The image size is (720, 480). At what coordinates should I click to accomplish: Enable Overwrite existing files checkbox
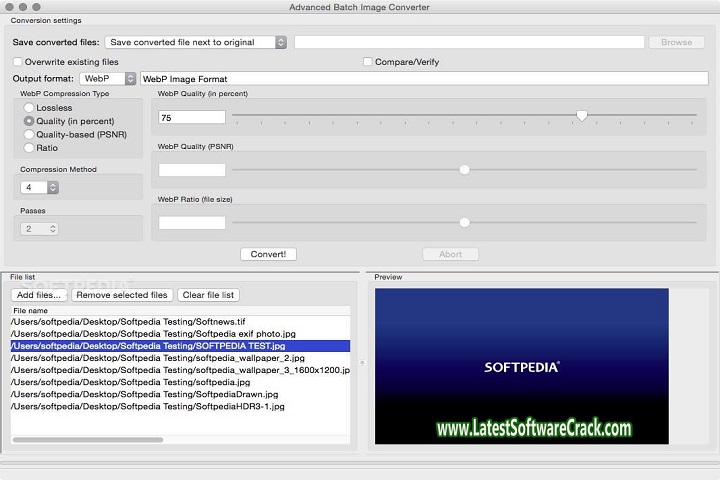tap(18, 62)
